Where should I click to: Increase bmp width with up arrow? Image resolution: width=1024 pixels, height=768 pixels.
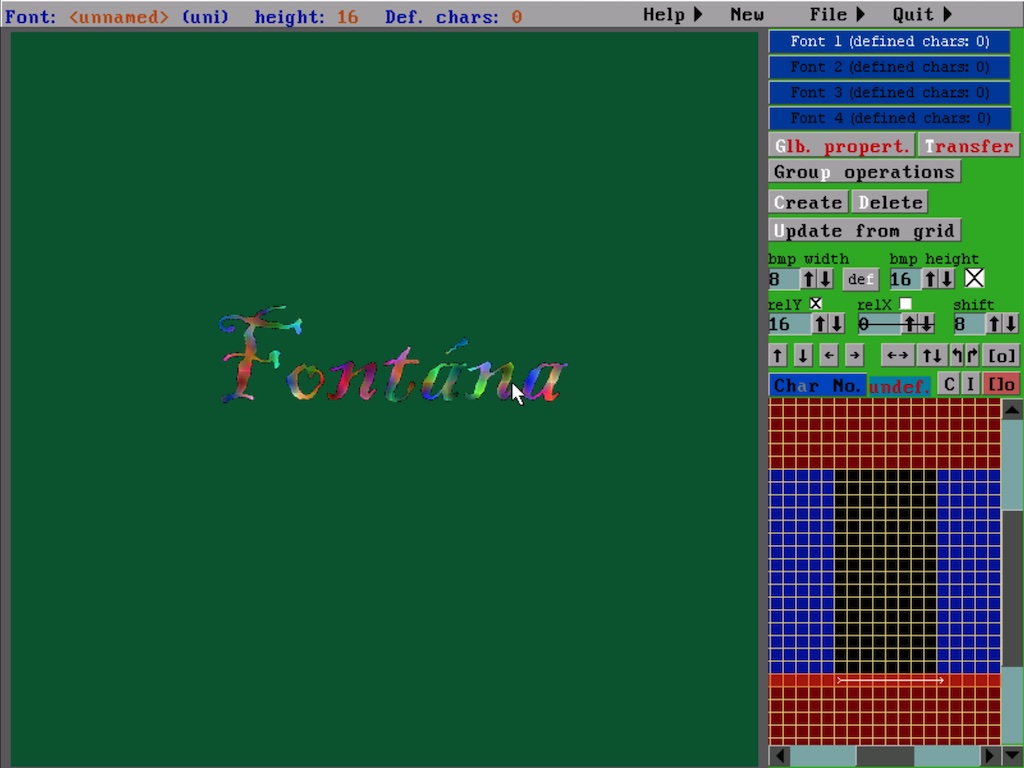808,279
